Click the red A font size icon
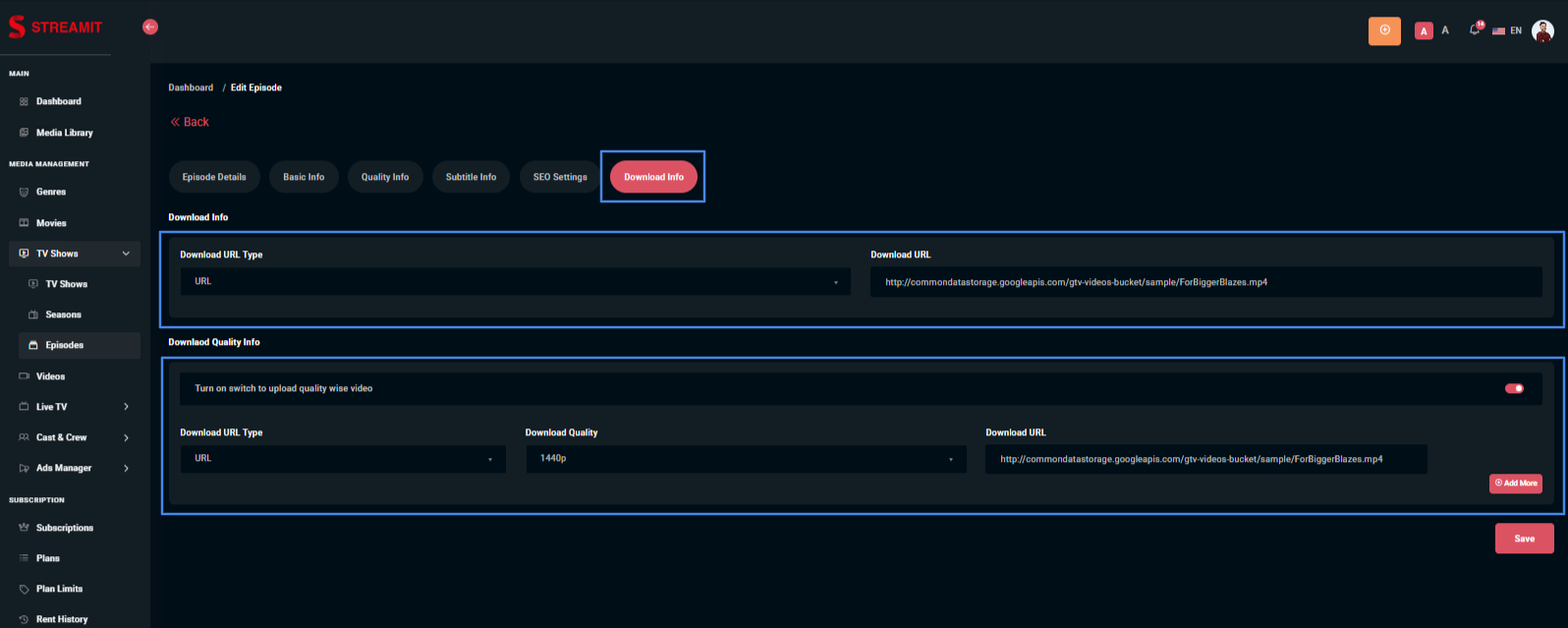The height and width of the screenshot is (628, 1568). (1424, 31)
